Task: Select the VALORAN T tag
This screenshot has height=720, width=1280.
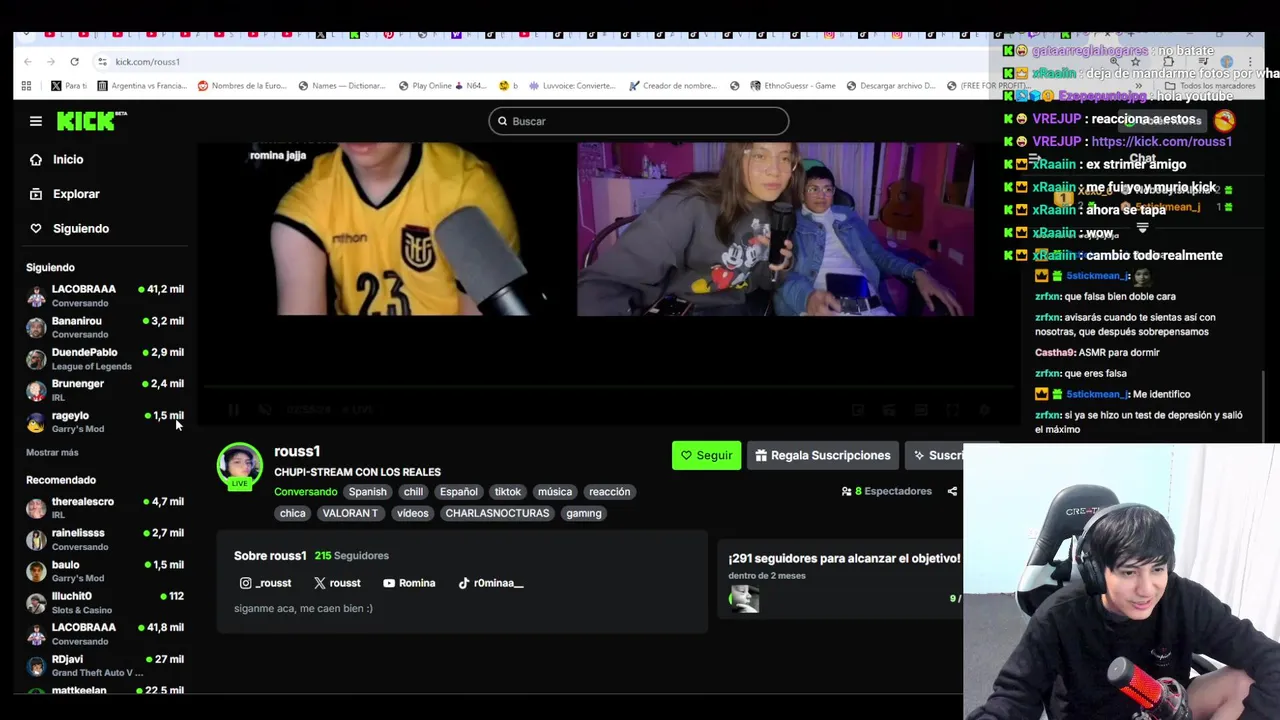Action: (x=350, y=513)
